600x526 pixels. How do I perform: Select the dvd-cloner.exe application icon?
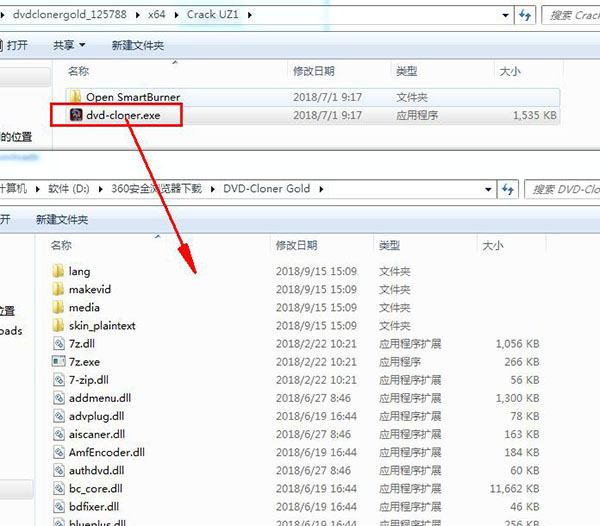tap(76, 115)
